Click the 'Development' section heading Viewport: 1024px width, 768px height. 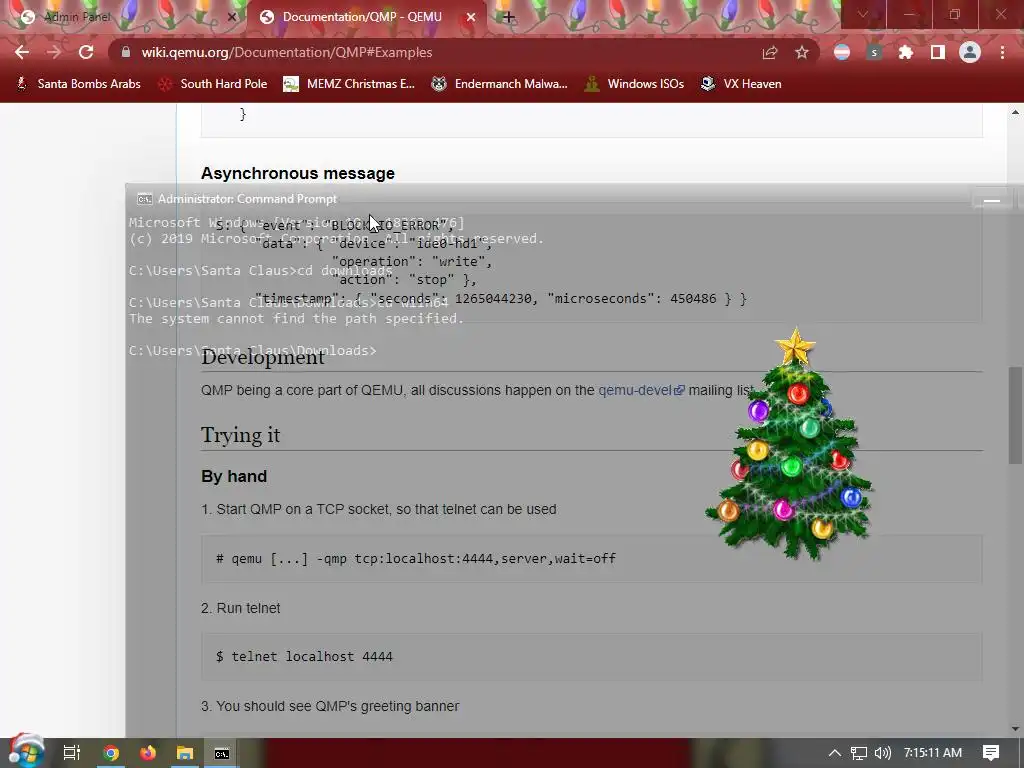263,357
